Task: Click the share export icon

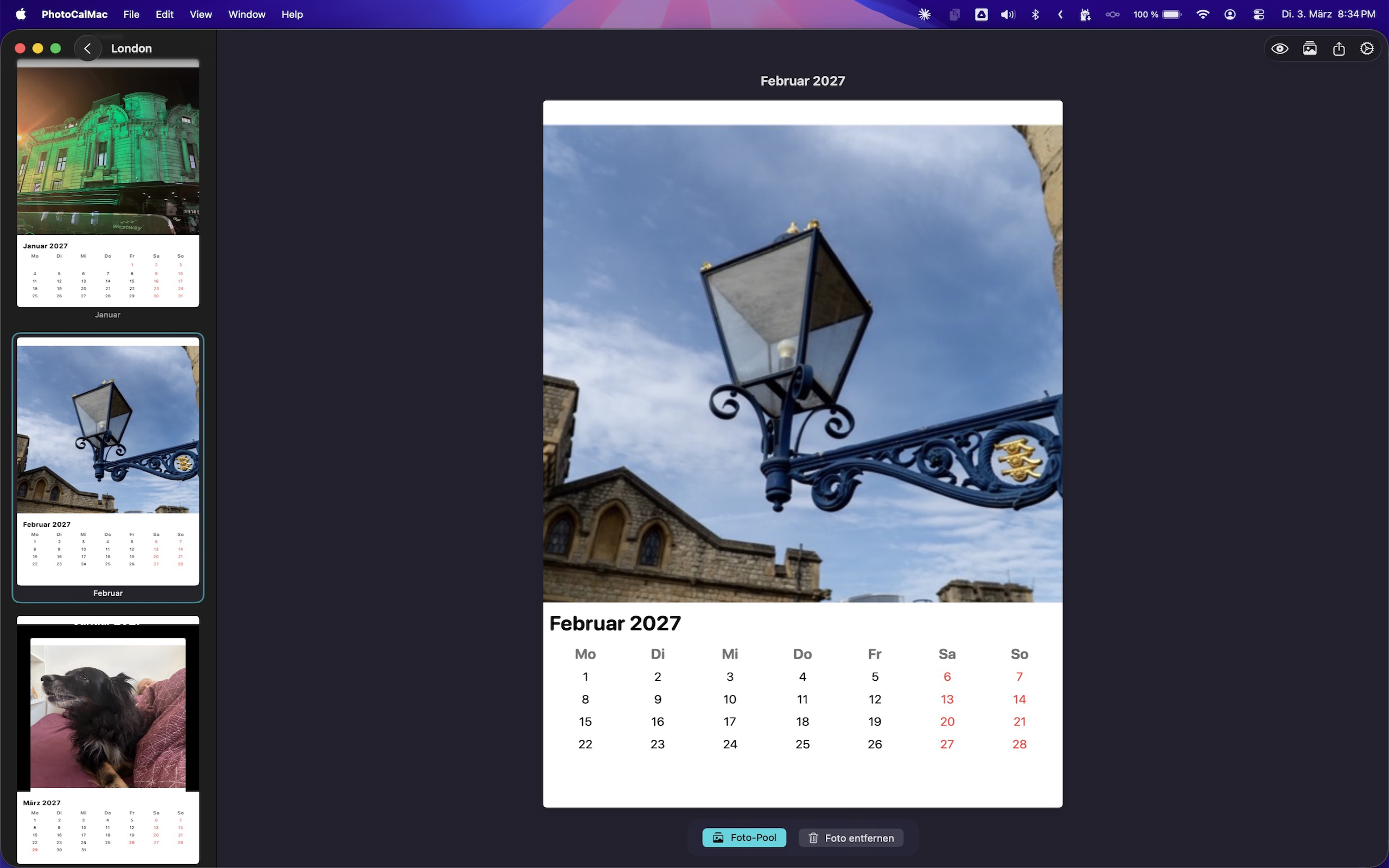Action: tap(1339, 49)
